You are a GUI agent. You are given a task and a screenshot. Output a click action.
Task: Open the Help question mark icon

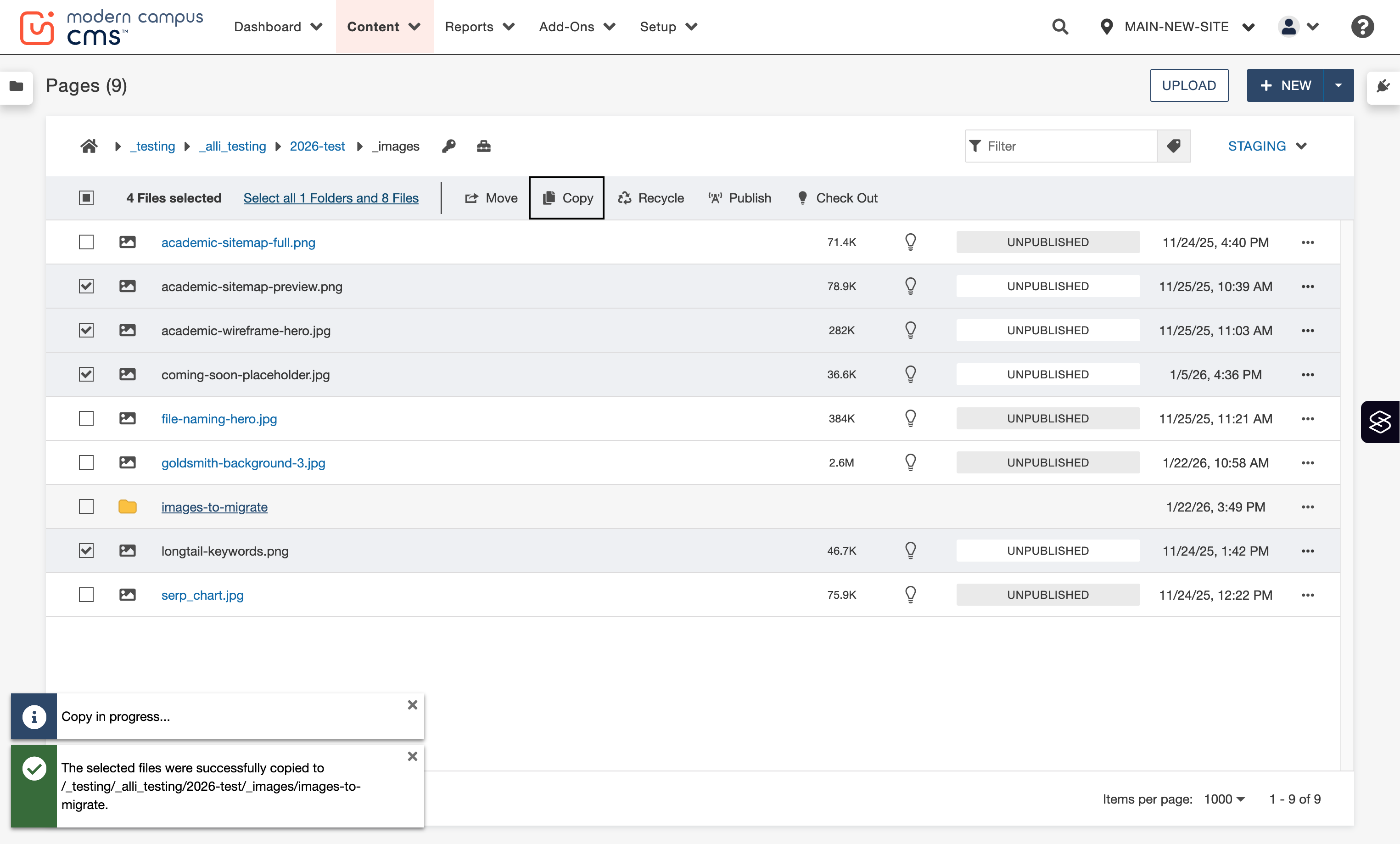(x=1362, y=27)
